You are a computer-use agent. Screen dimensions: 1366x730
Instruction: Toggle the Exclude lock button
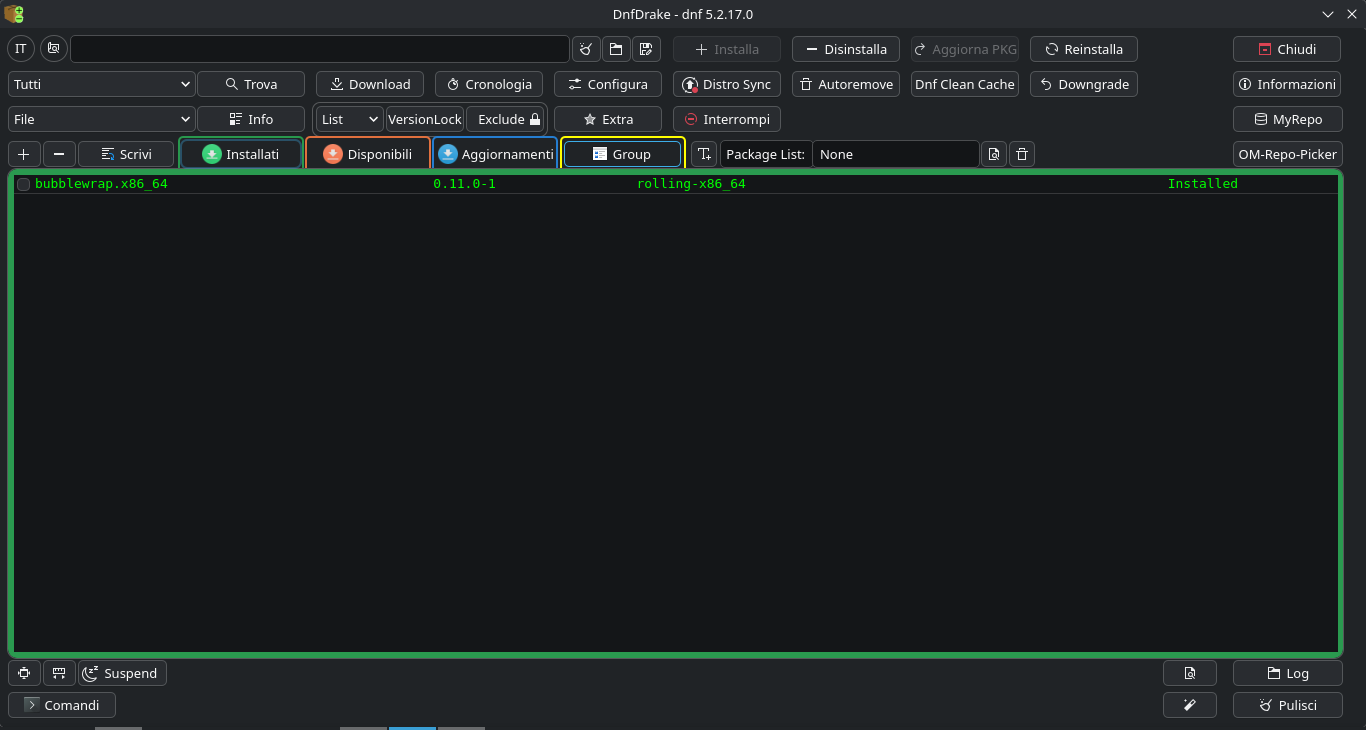point(508,119)
